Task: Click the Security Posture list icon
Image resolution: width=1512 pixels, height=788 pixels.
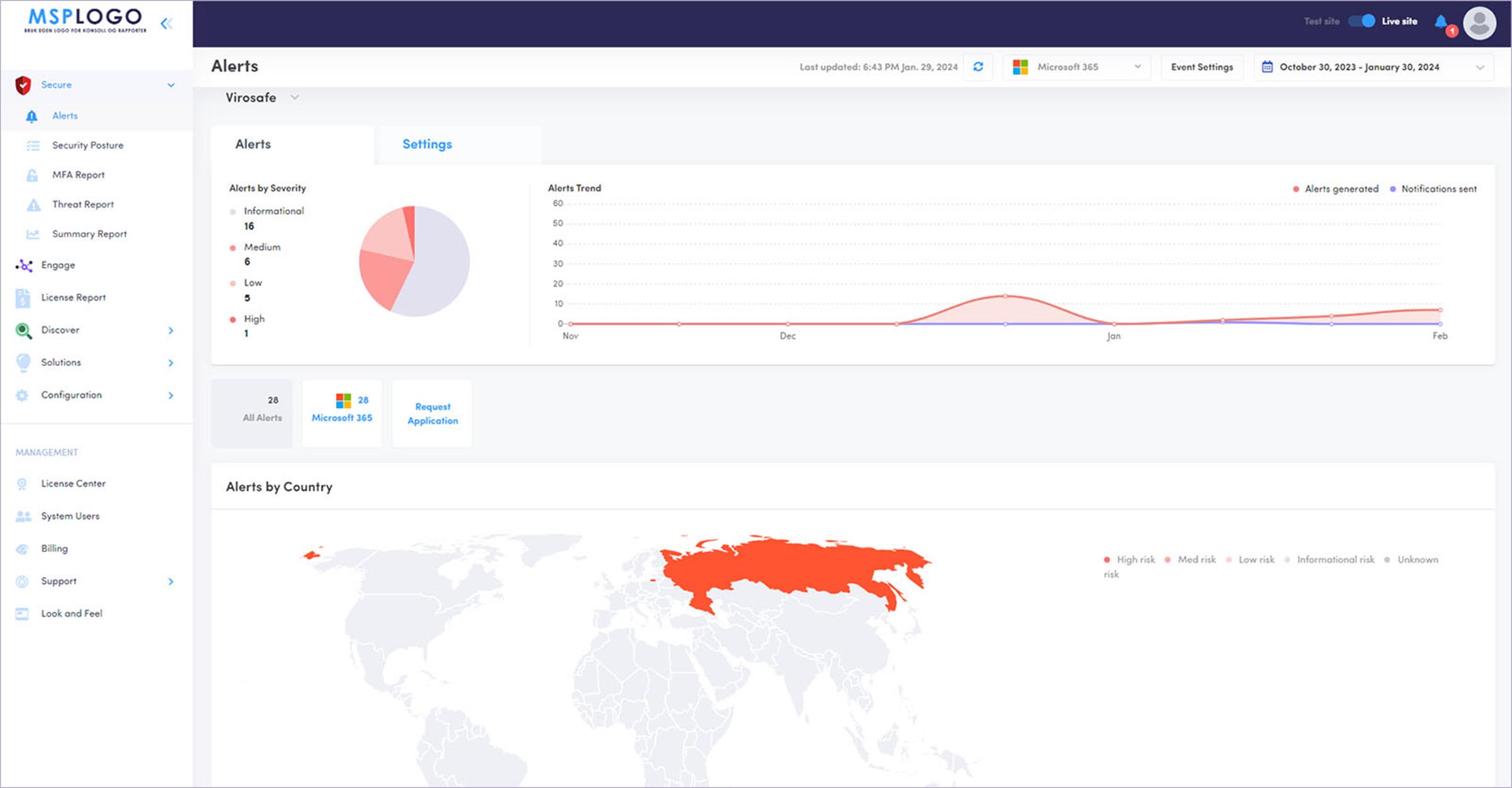Action: point(33,146)
